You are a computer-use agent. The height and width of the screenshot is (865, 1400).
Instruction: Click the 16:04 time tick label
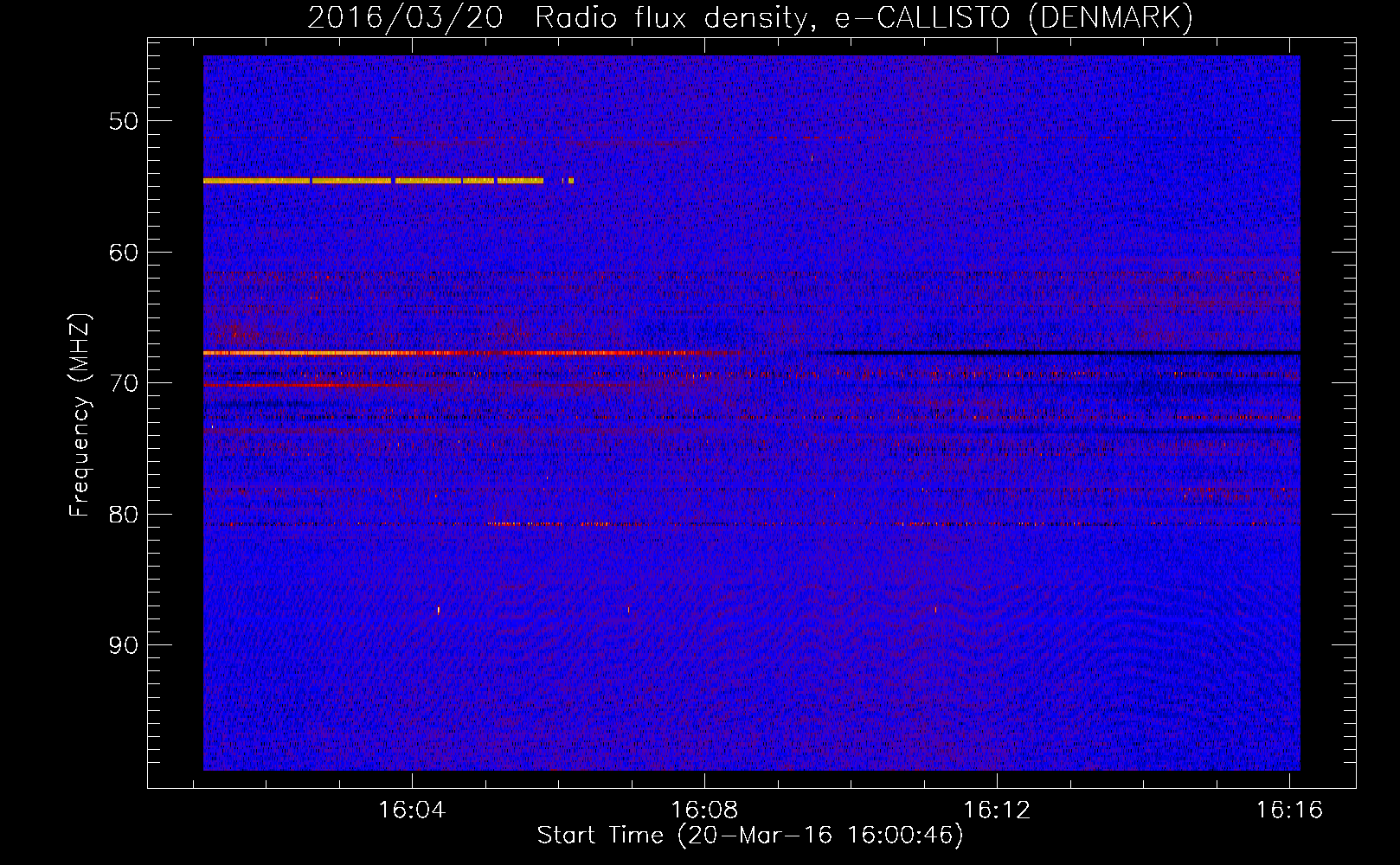click(413, 810)
